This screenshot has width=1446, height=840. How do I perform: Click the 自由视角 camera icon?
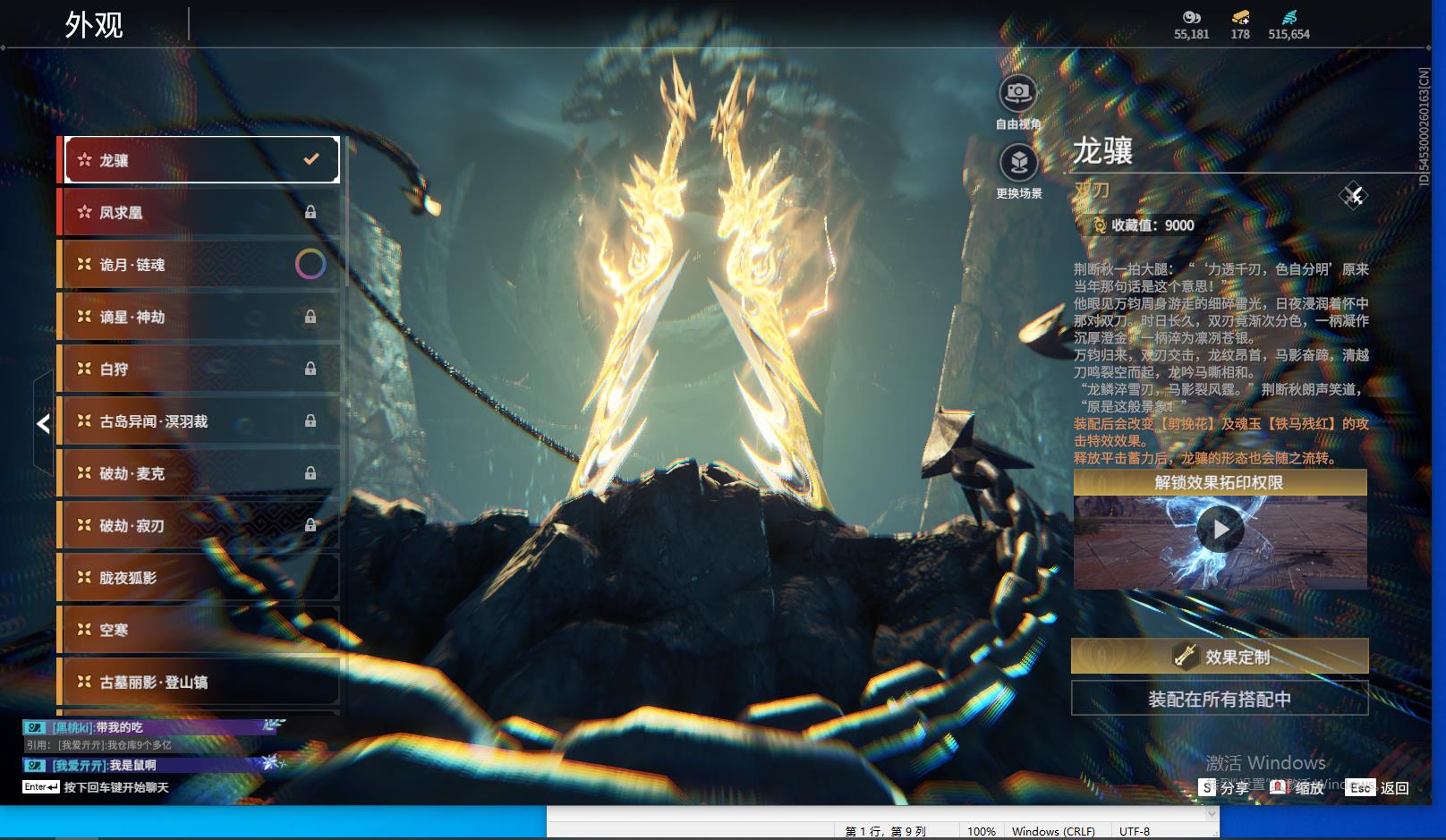pos(1017,92)
